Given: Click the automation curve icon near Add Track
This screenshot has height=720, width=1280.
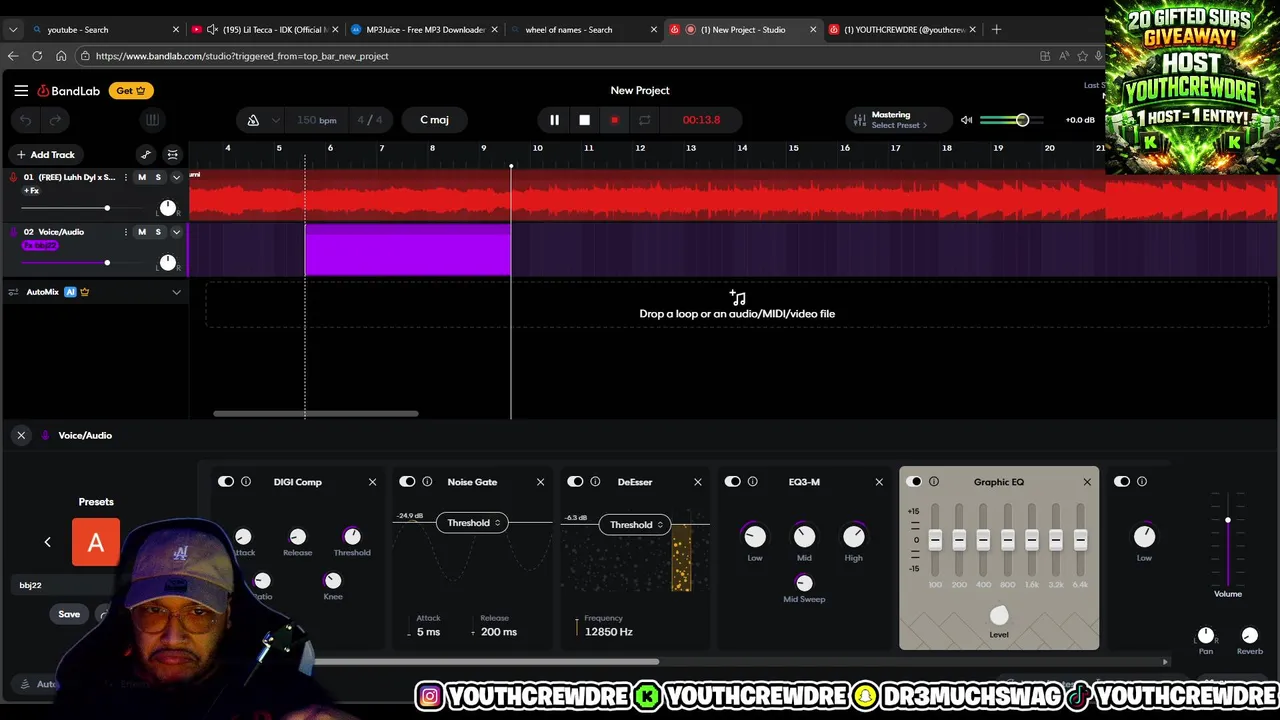Looking at the screenshot, I should tap(146, 154).
